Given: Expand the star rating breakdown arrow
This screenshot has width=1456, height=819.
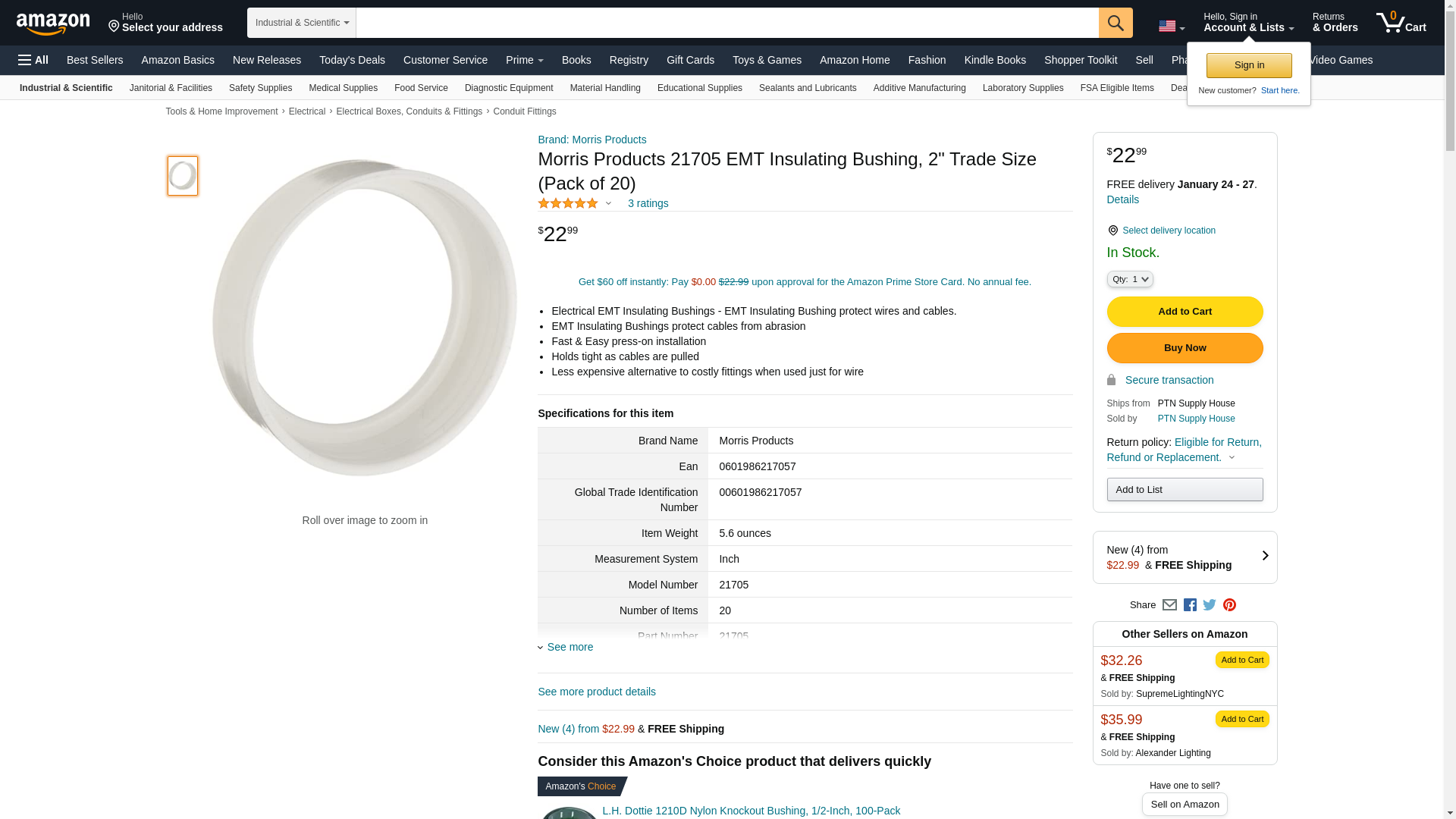Looking at the screenshot, I should [608, 203].
